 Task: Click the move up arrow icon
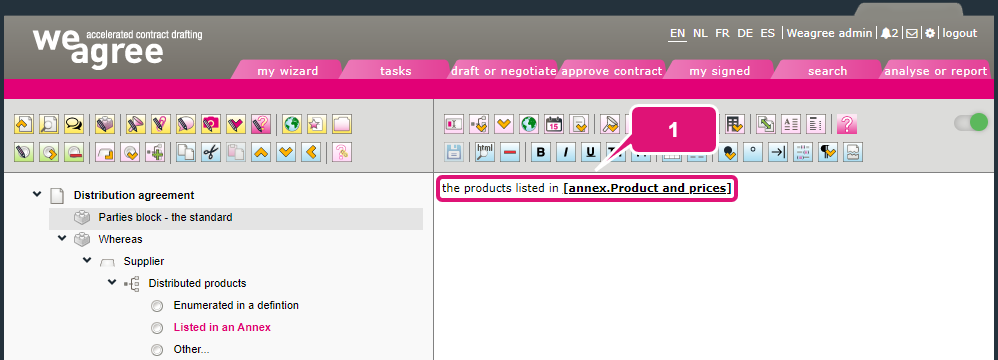(x=261, y=151)
